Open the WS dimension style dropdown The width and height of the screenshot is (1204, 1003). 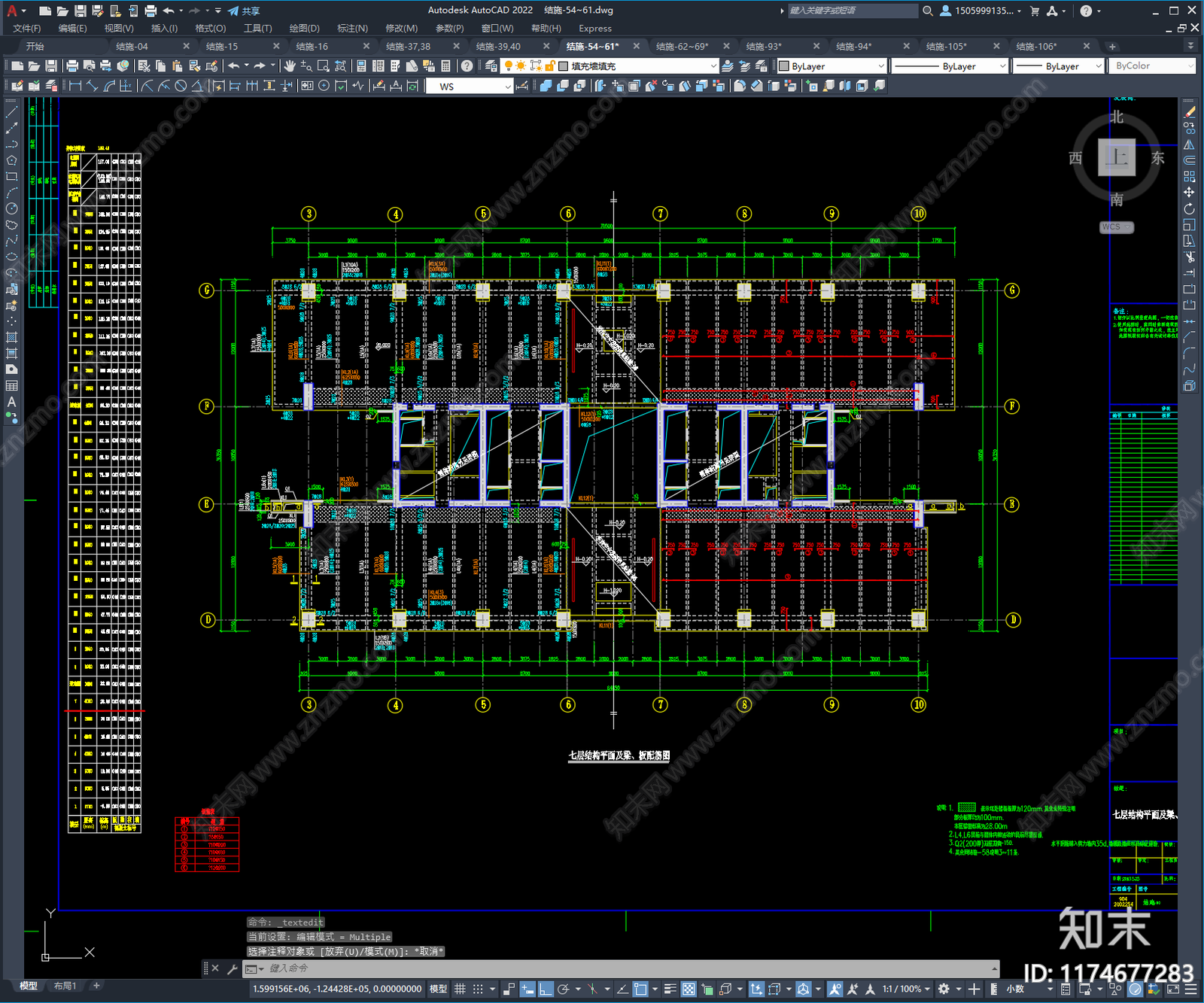point(470,87)
